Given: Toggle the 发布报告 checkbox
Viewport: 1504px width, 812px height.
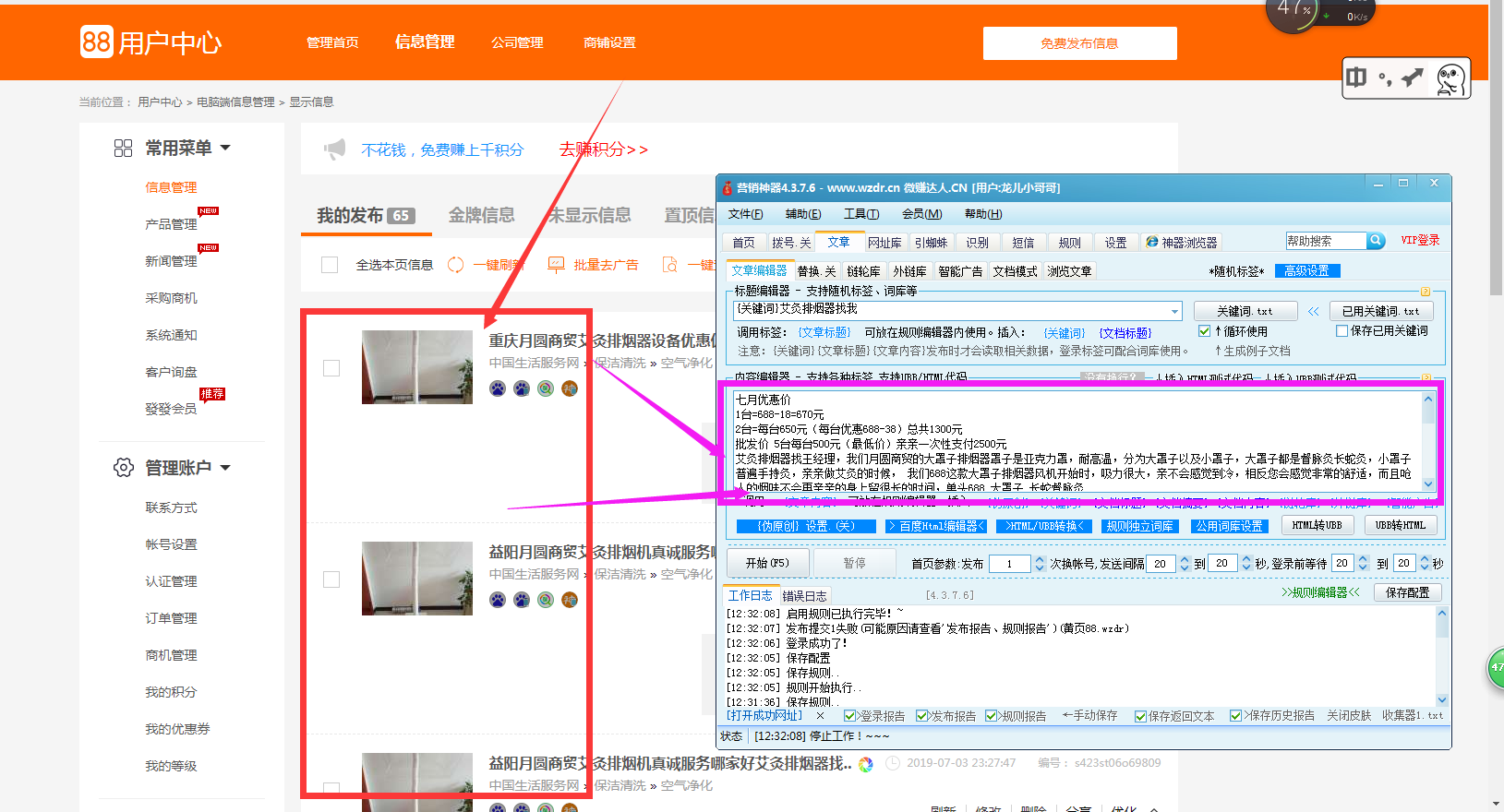Looking at the screenshot, I should [921, 716].
